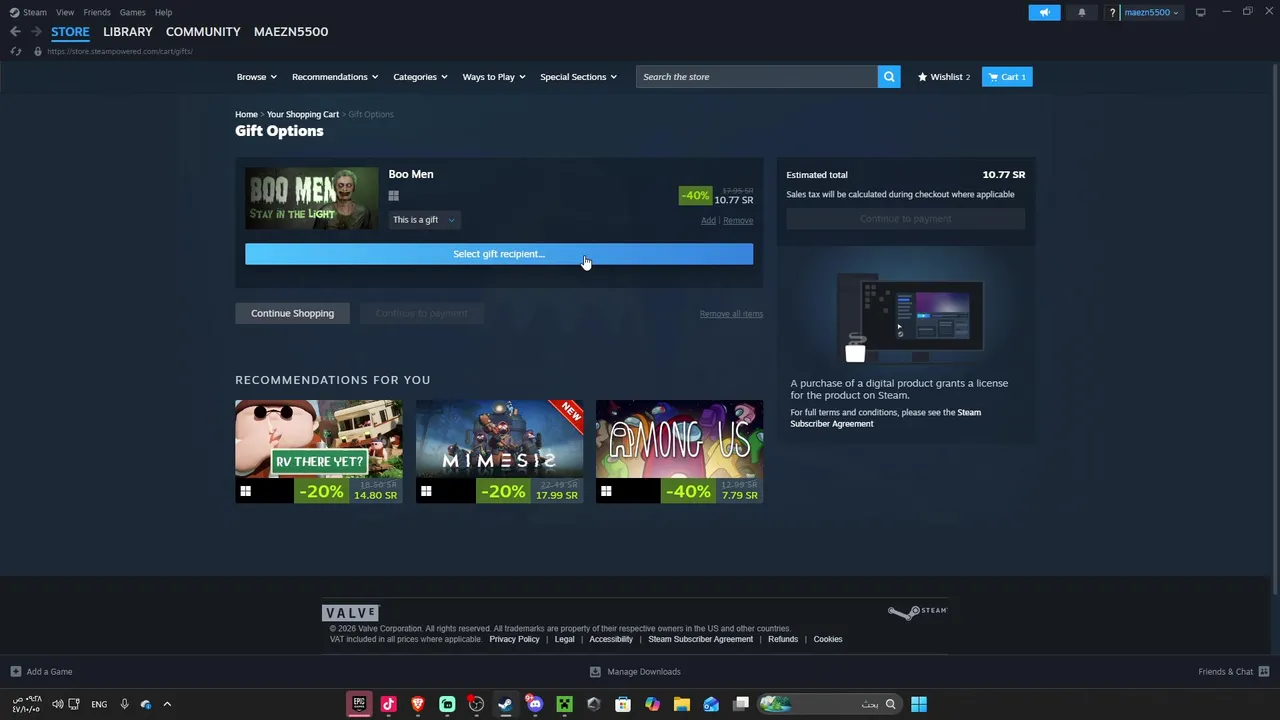Click the Search the store field

pos(757,77)
